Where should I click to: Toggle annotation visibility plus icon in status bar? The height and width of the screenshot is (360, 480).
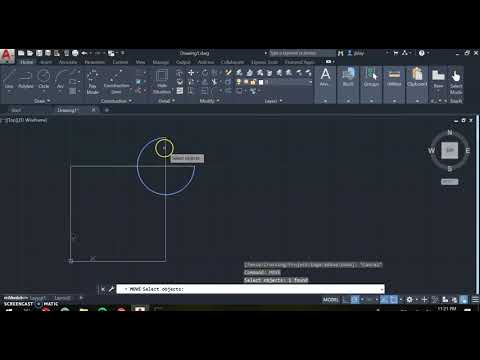click(x=424, y=300)
